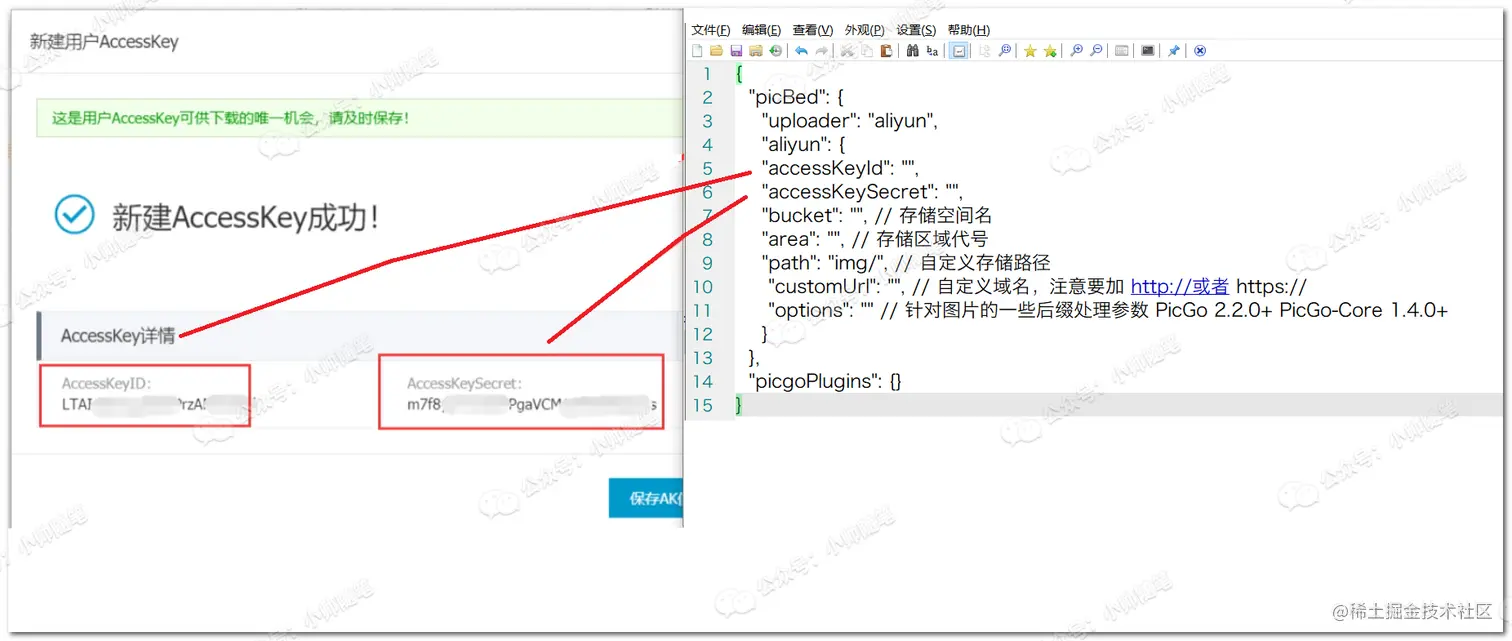The width and height of the screenshot is (1512, 641).
Task: Click the "path": "img/" line
Action: click(906, 263)
